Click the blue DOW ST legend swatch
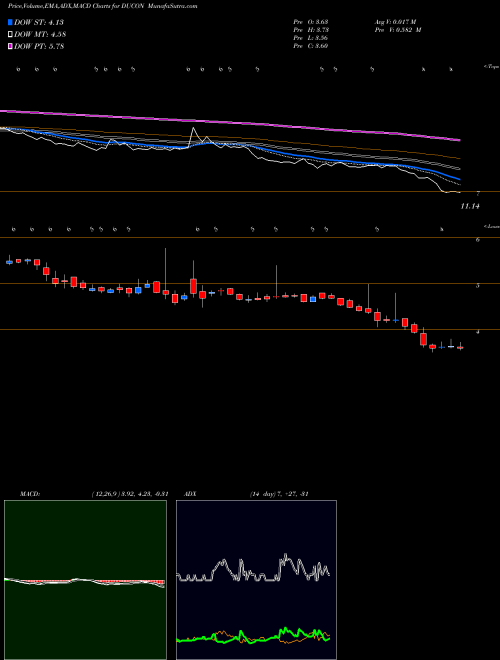Screen dimensions: 500x660 pyautogui.click(x=11, y=23)
